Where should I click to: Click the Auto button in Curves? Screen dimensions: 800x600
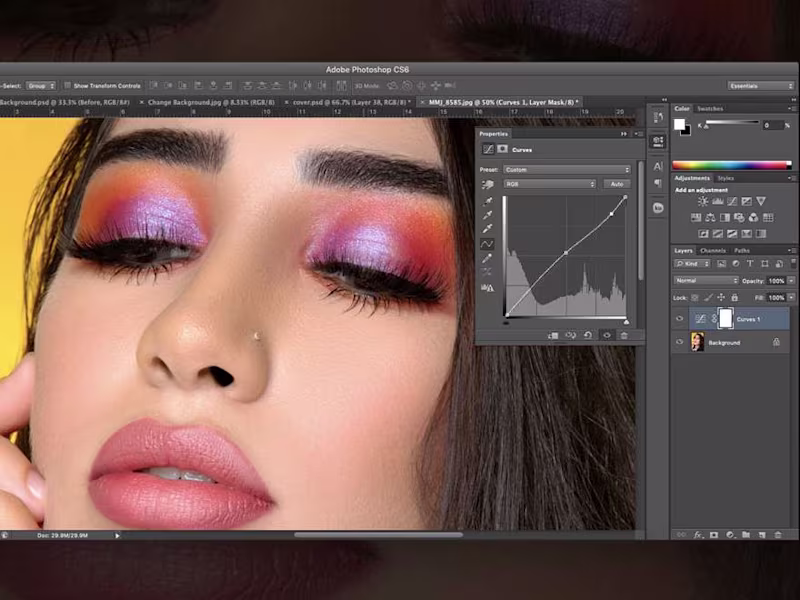(617, 184)
